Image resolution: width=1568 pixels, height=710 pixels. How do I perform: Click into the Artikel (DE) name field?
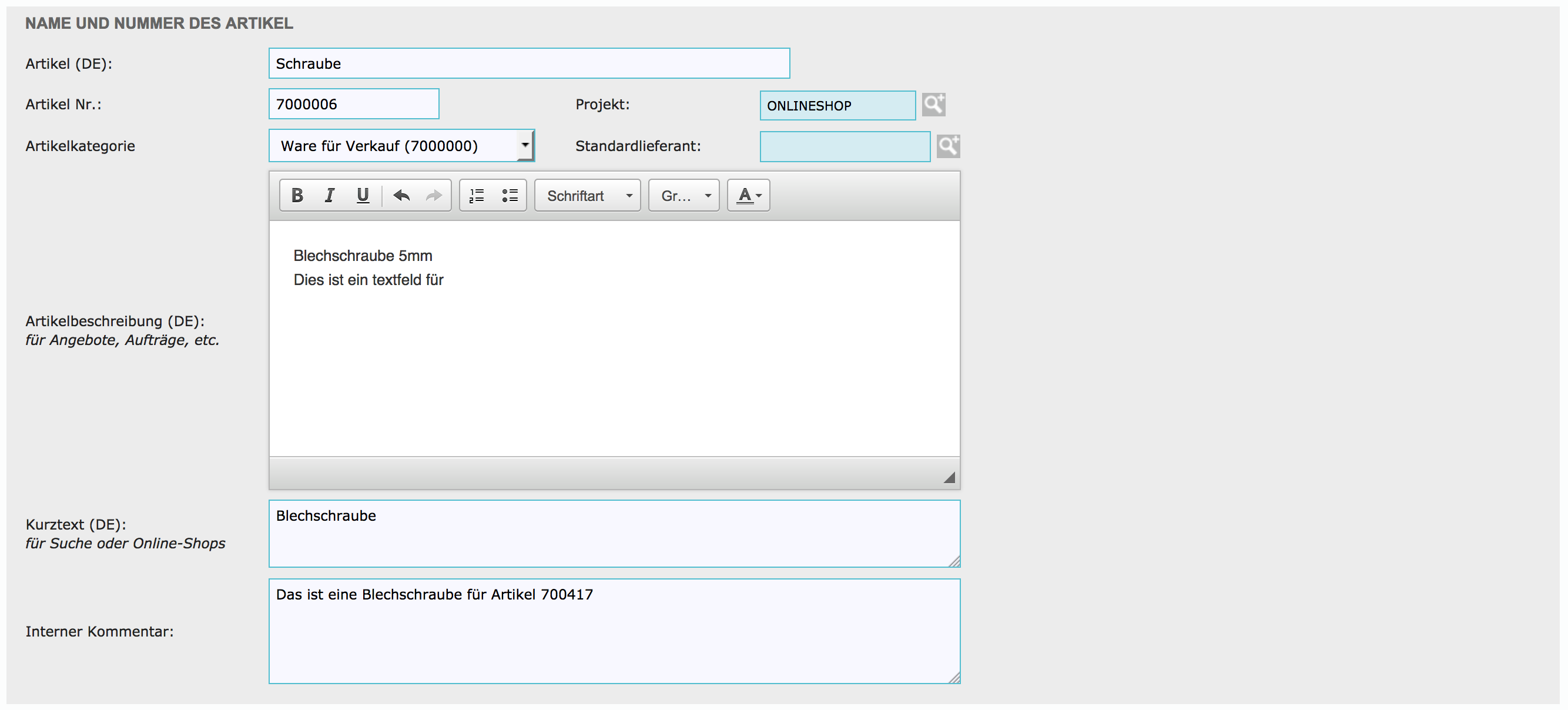(529, 63)
